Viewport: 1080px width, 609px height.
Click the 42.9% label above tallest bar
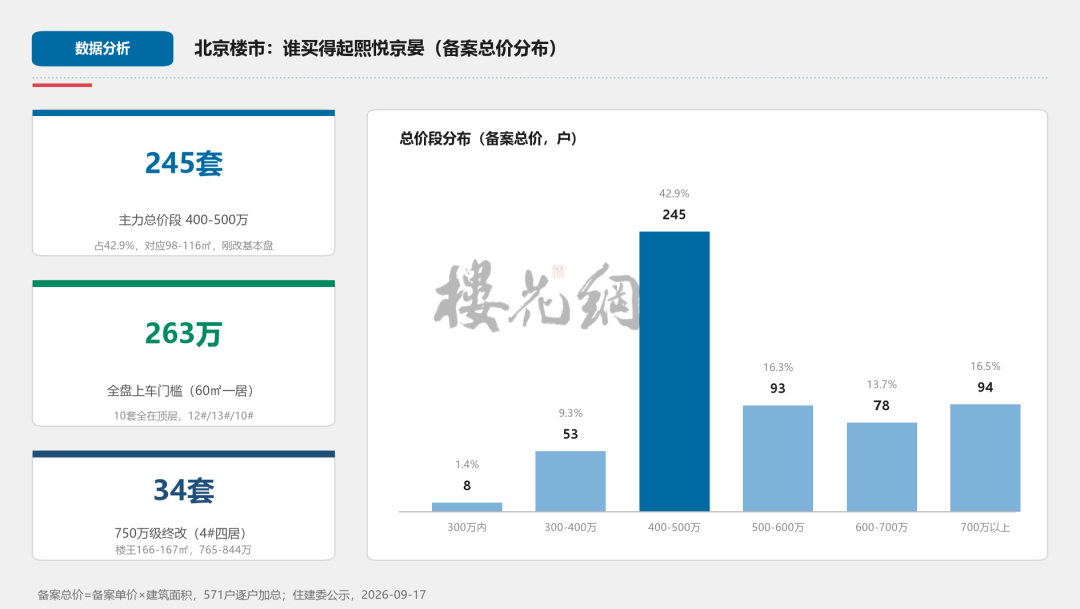[x=674, y=194]
